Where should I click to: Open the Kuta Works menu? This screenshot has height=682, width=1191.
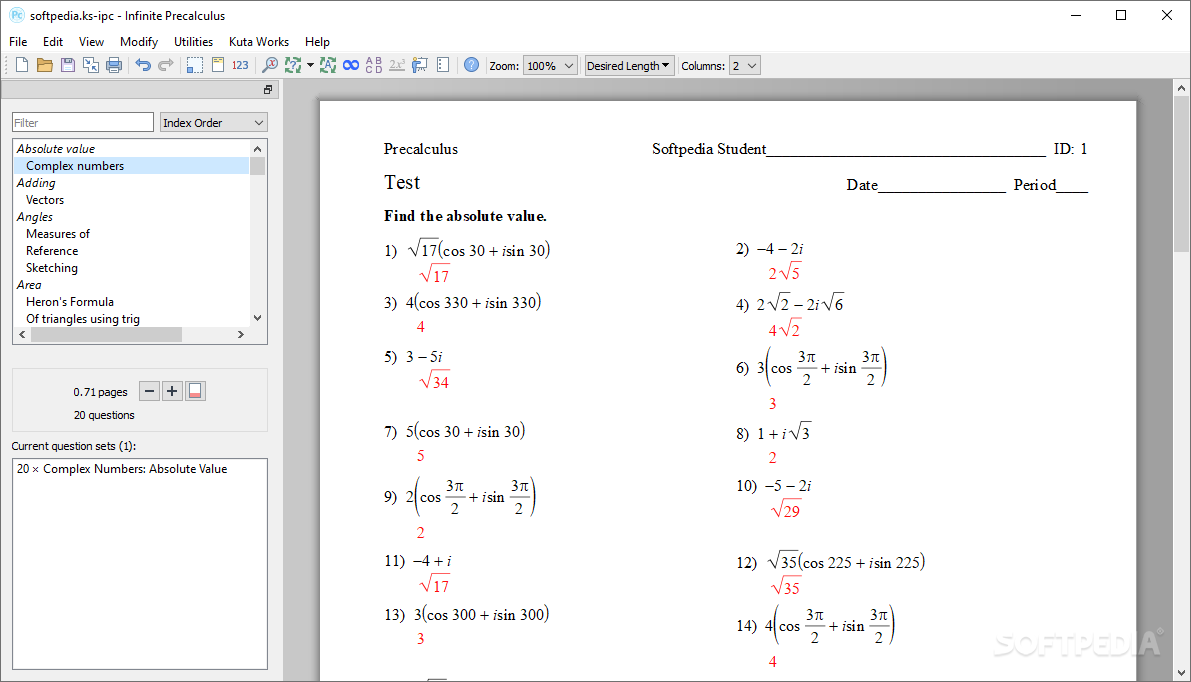(259, 42)
